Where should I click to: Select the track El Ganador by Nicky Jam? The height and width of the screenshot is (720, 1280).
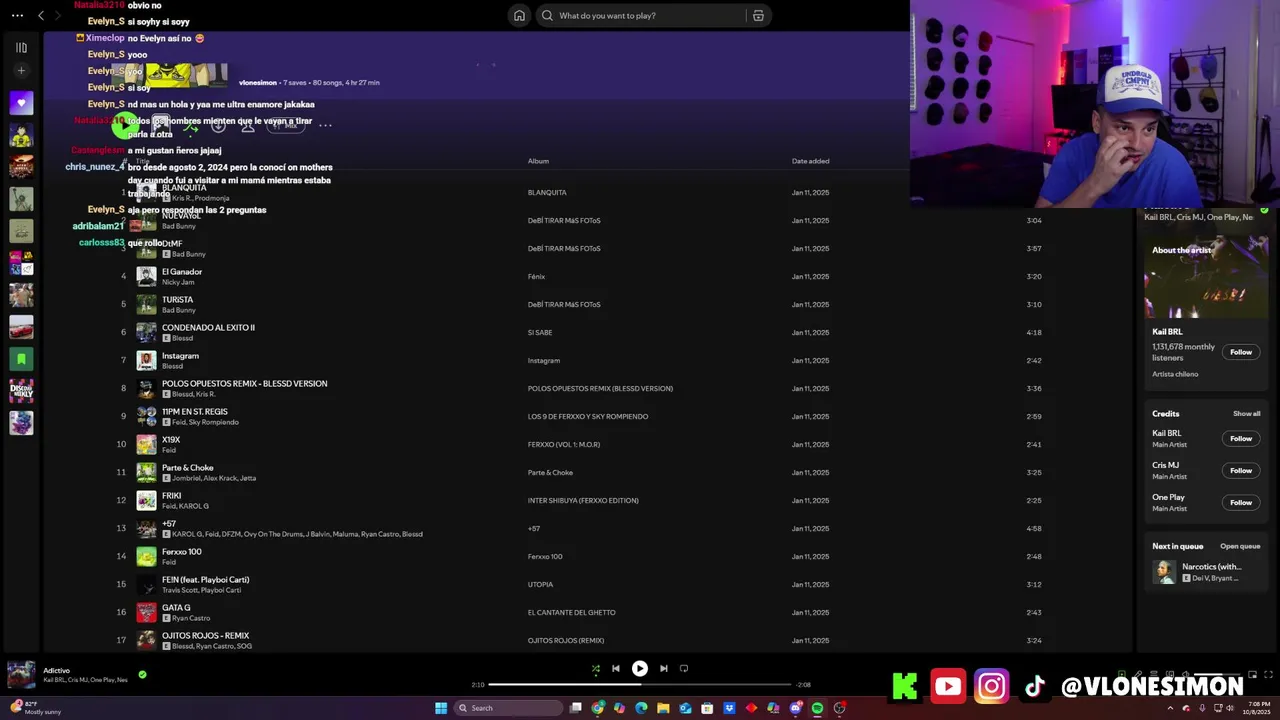[182, 272]
